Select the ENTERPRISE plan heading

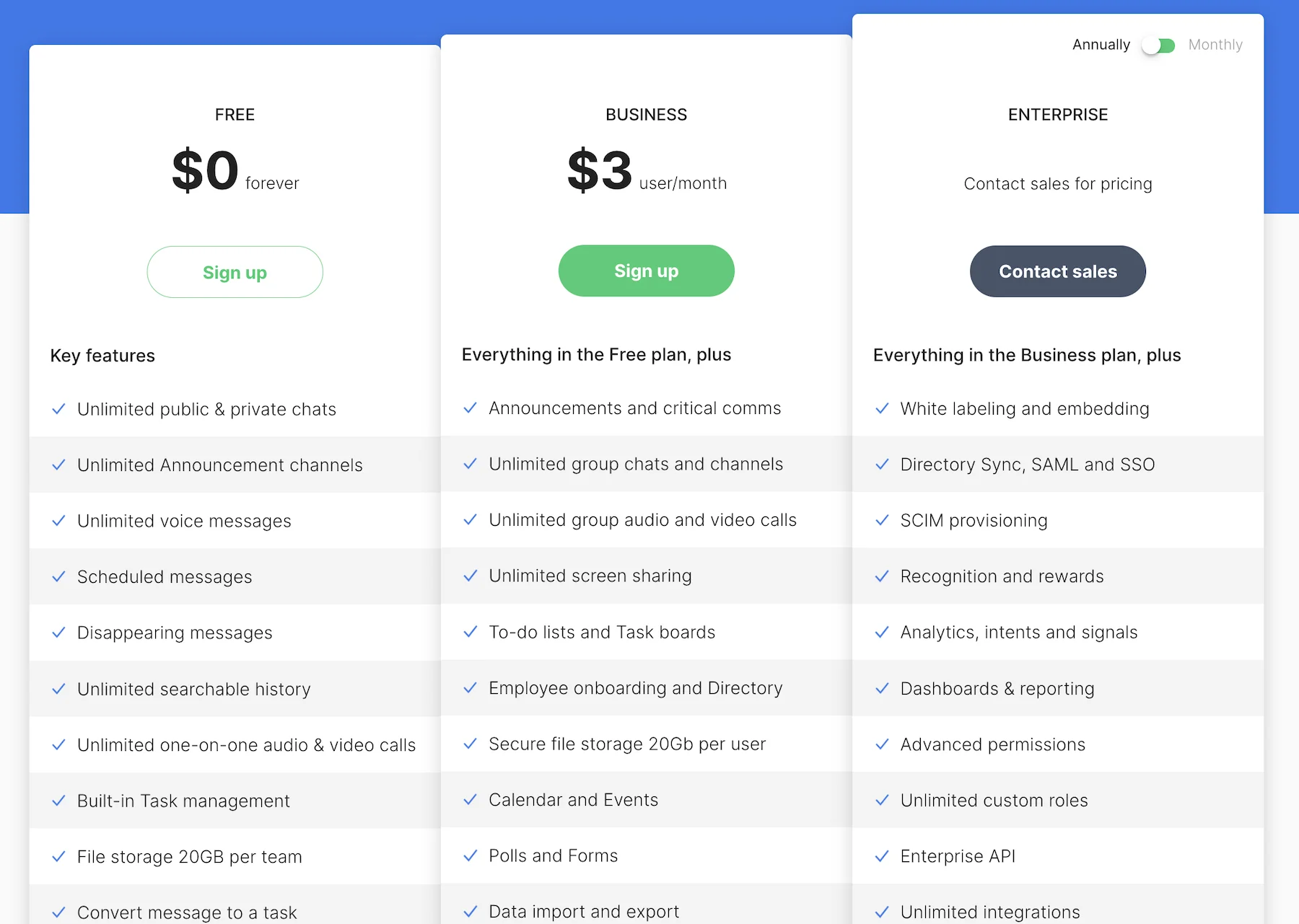(1057, 114)
